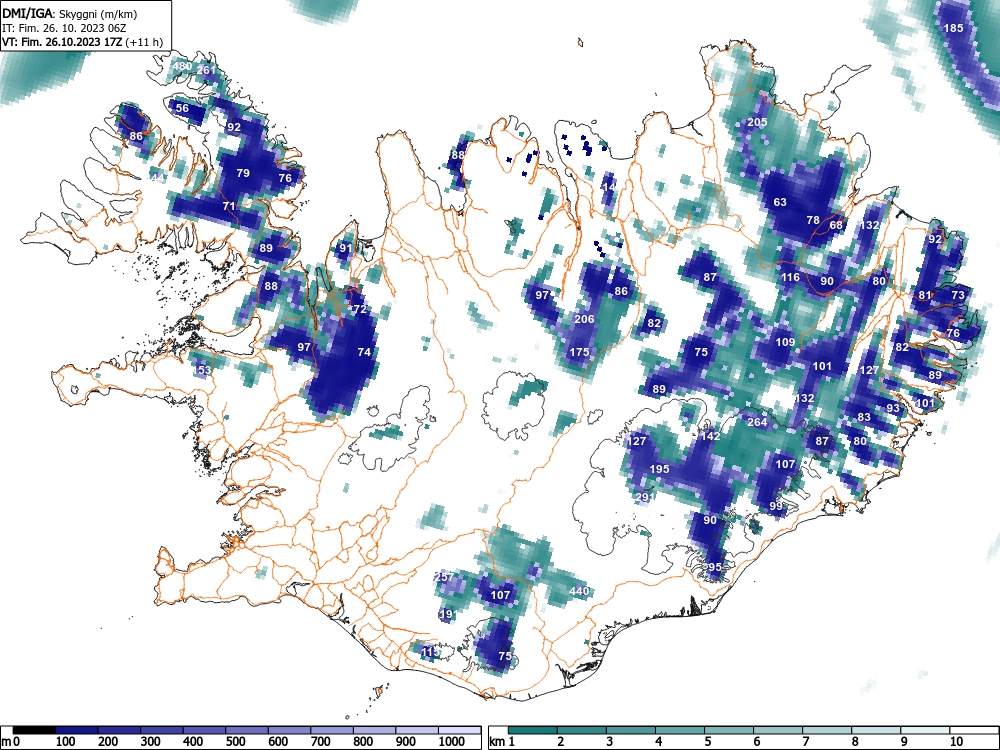This screenshot has width=1000, height=750.
Task: Click the '5' label on the km scale
Action: [707, 742]
